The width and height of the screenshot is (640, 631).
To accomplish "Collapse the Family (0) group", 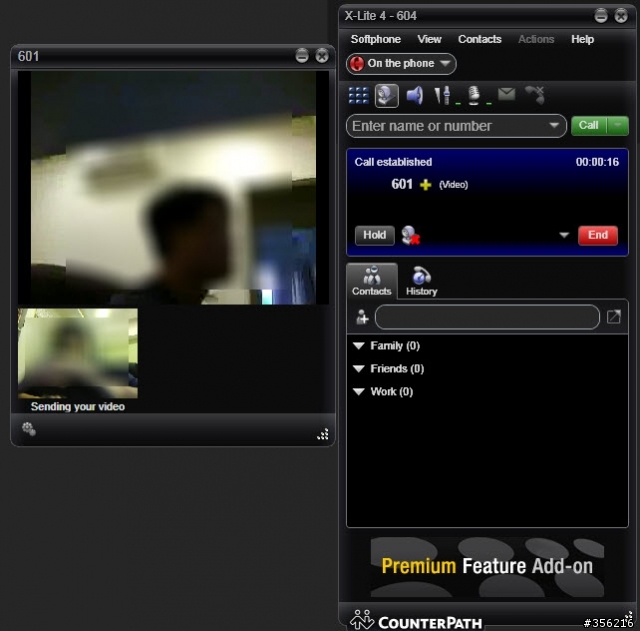I will point(358,346).
